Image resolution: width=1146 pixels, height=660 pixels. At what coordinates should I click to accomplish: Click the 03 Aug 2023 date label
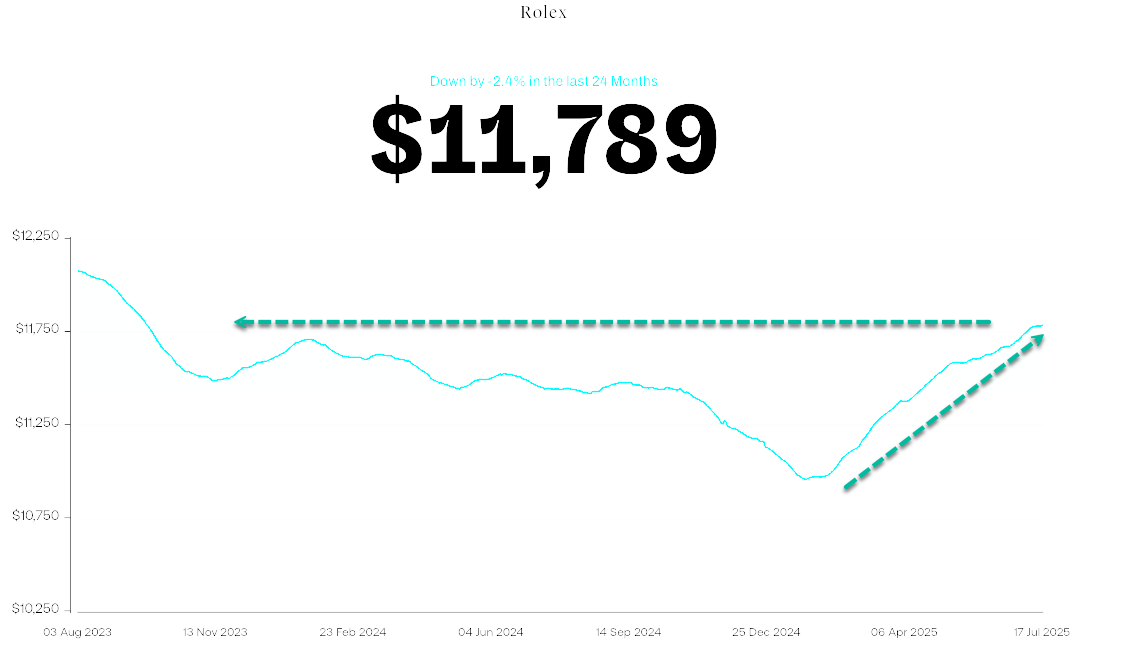point(77,632)
